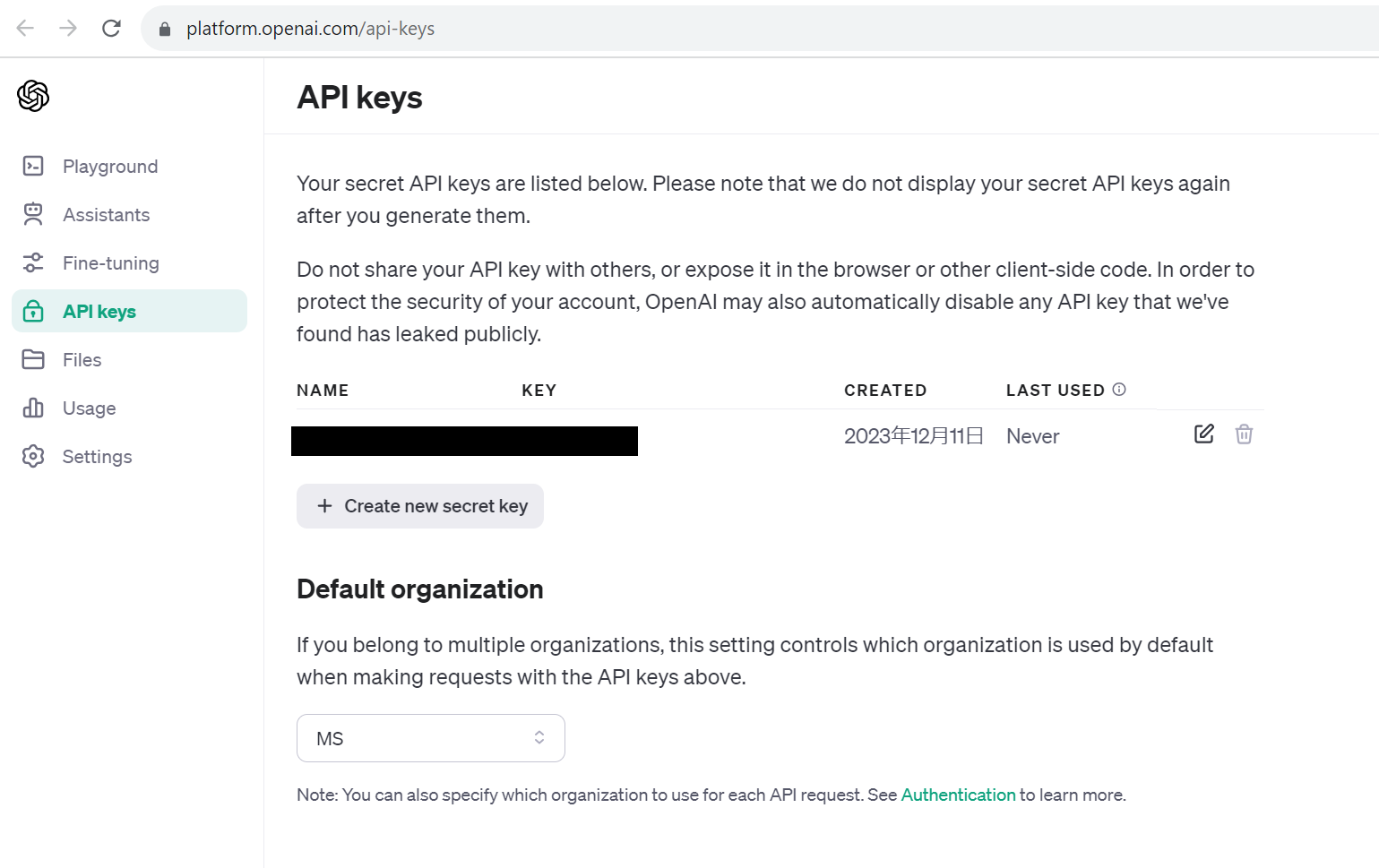Click the LAST USED column header
The width and height of the screenshot is (1379, 868).
pyautogui.click(x=1056, y=391)
